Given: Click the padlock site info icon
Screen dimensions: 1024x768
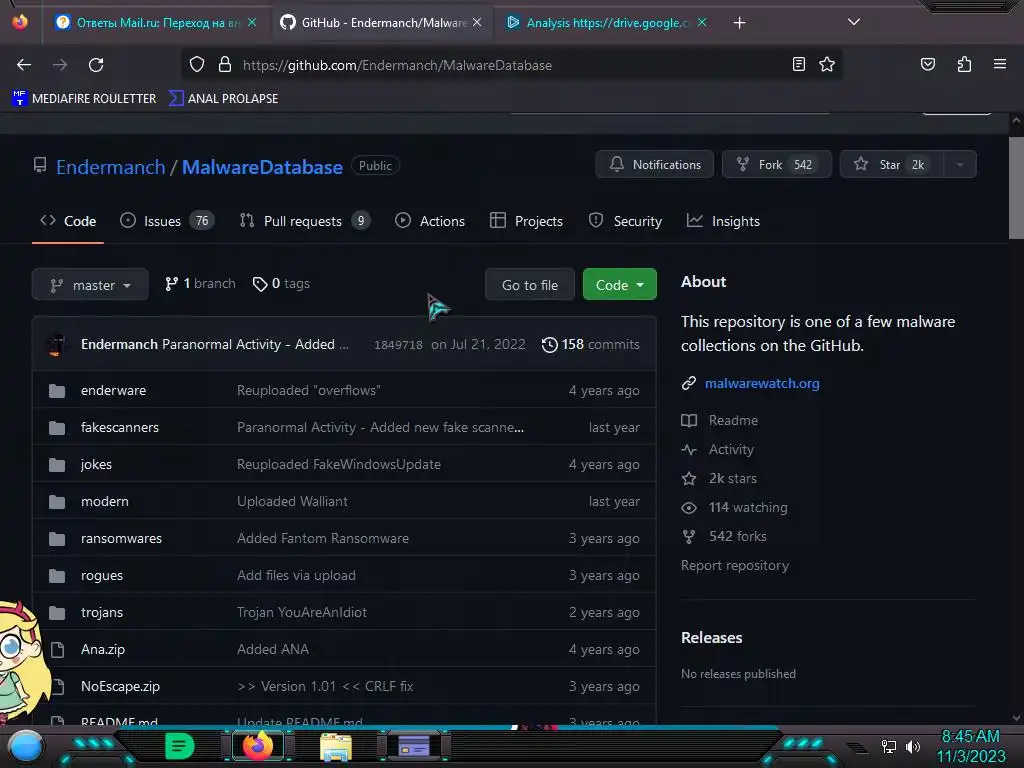Looking at the screenshot, I should tap(225, 65).
